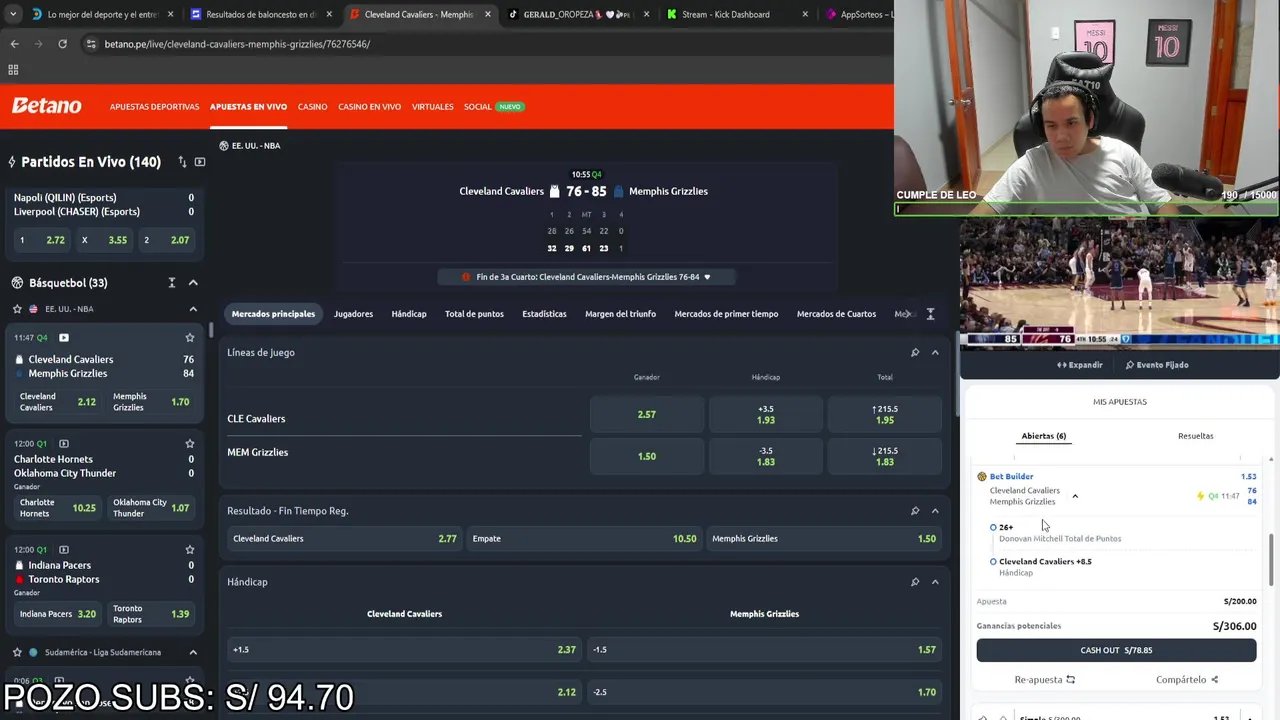Screen dimensions: 1280x720
Task: Pin the Resultado - Fin Tiempo Reg. market
Action: [914, 511]
